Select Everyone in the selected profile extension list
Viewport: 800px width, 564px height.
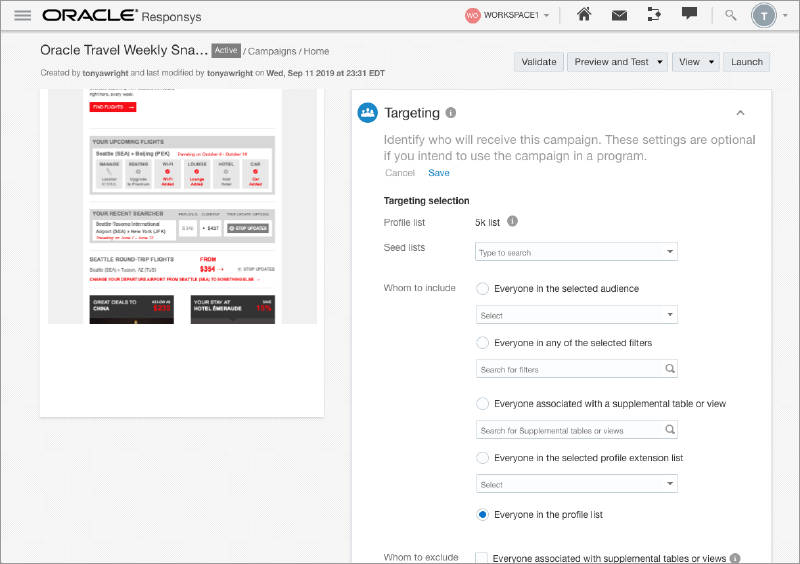click(x=482, y=457)
